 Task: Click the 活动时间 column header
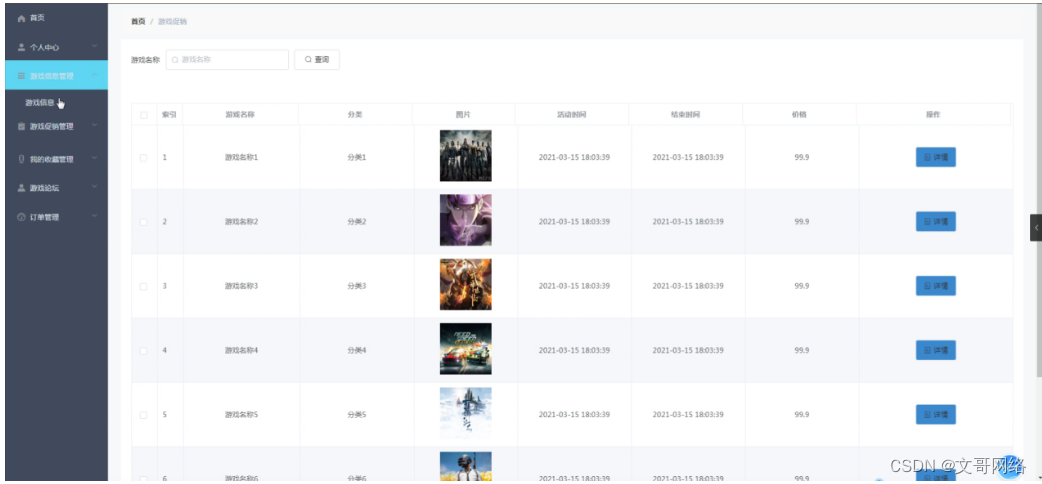click(x=572, y=114)
